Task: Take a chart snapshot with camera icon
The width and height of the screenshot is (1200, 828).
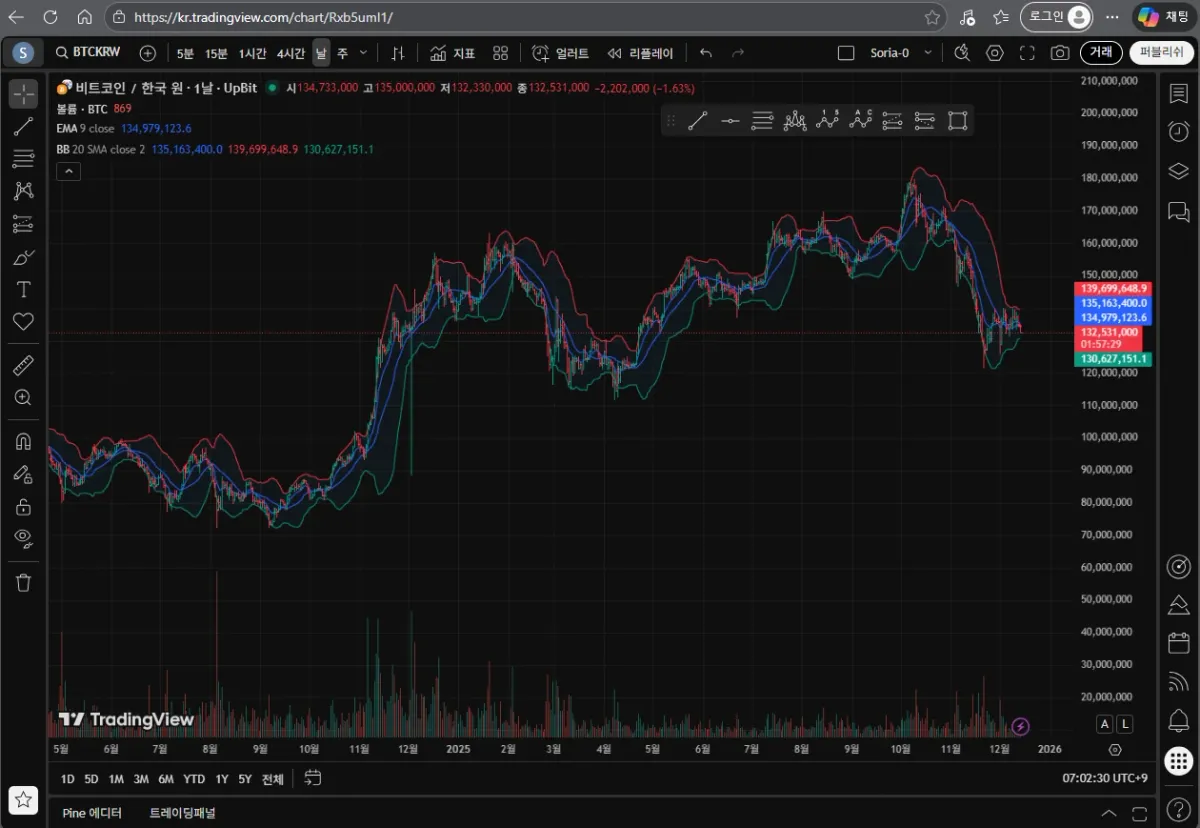Action: coord(1060,53)
